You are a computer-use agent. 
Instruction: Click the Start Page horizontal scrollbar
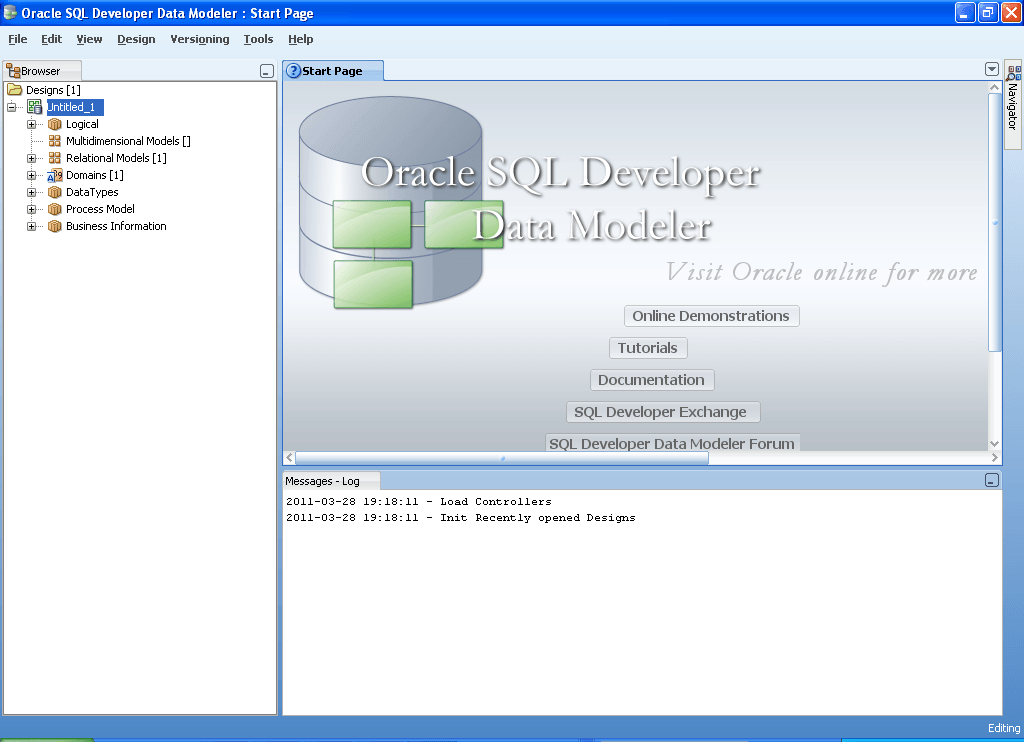point(502,459)
